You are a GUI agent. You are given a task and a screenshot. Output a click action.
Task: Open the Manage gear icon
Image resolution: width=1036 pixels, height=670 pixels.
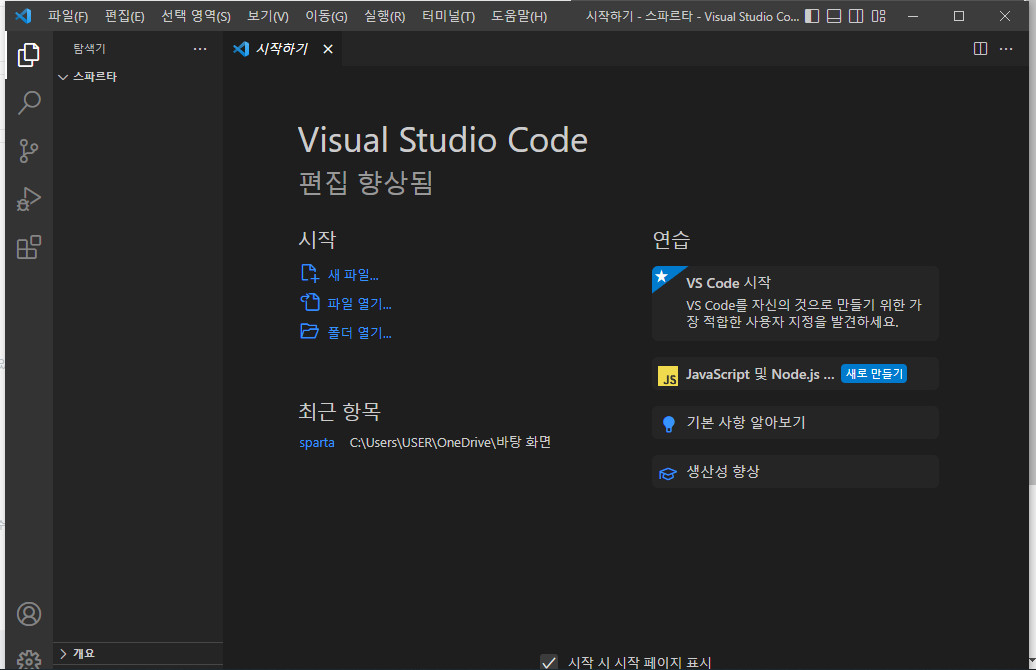(x=28, y=659)
